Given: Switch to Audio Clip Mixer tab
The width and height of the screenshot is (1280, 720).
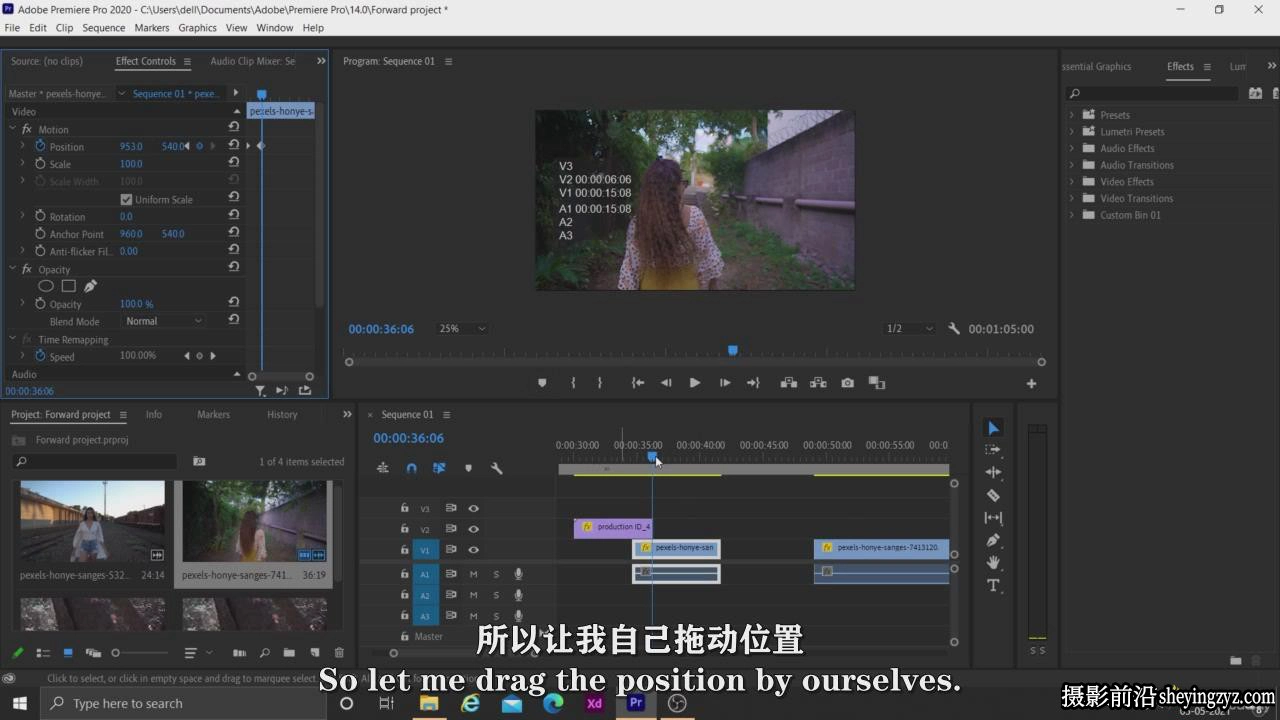Looking at the screenshot, I should point(252,61).
